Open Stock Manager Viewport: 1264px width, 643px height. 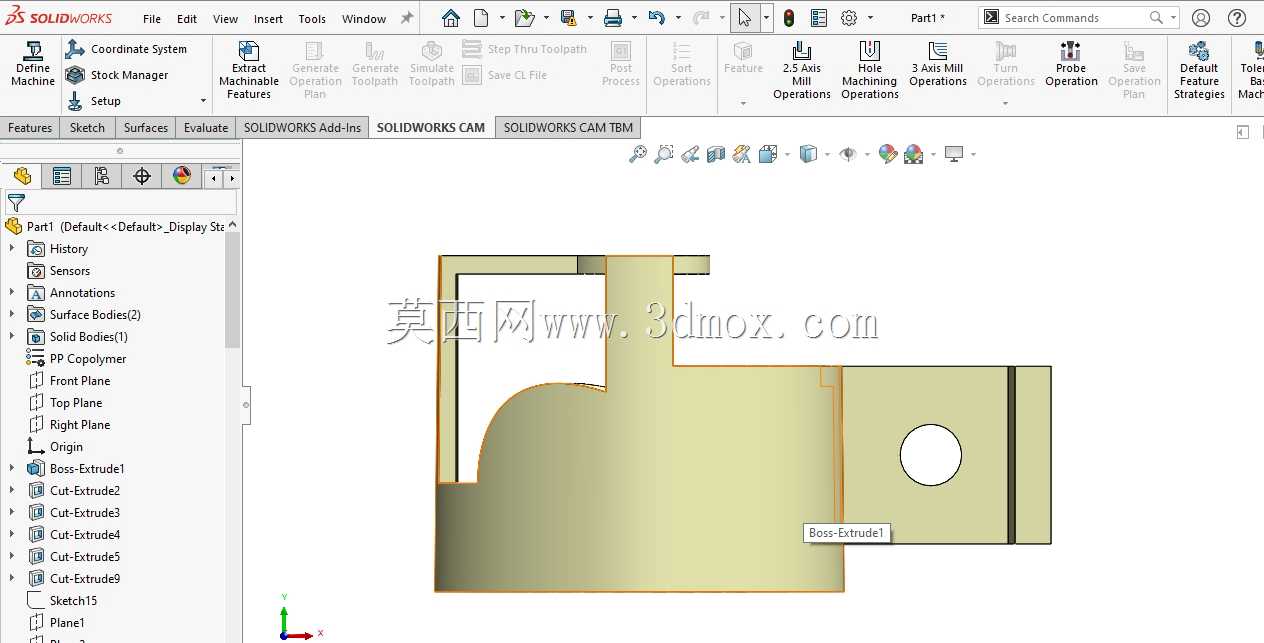(117, 75)
